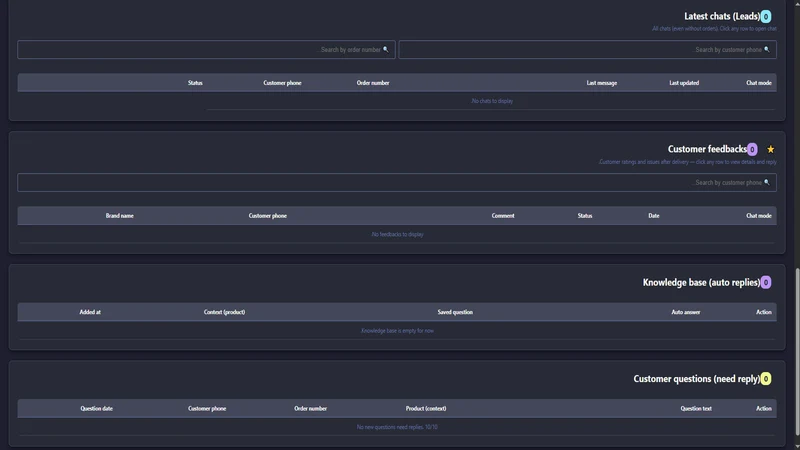The height and width of the screenshot is (450, 800).
Task: Click the 'No chats to display' message
Action: click(492, 101)
